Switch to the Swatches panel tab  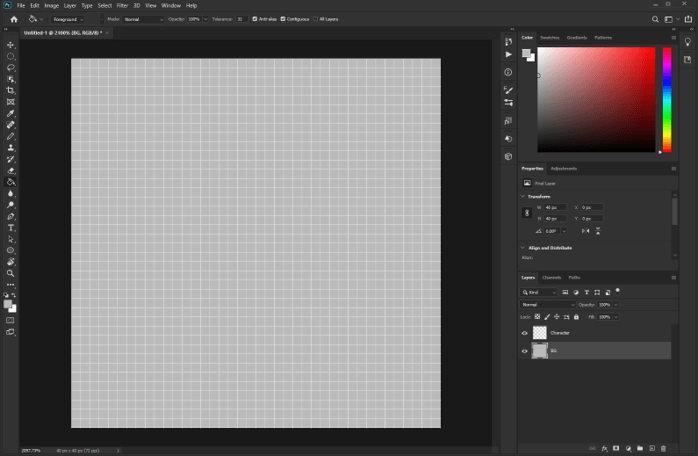coord(550,37)
